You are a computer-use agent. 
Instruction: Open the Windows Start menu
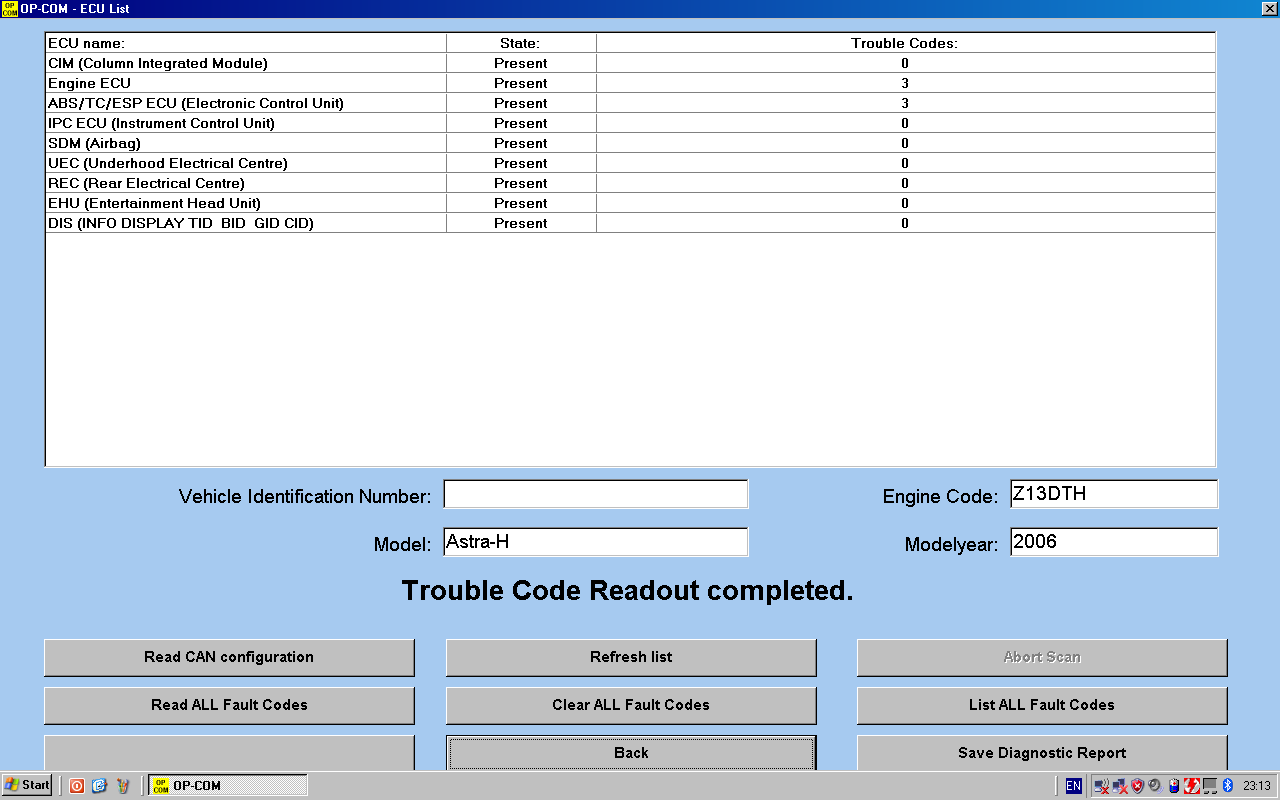tap(27, 785)
